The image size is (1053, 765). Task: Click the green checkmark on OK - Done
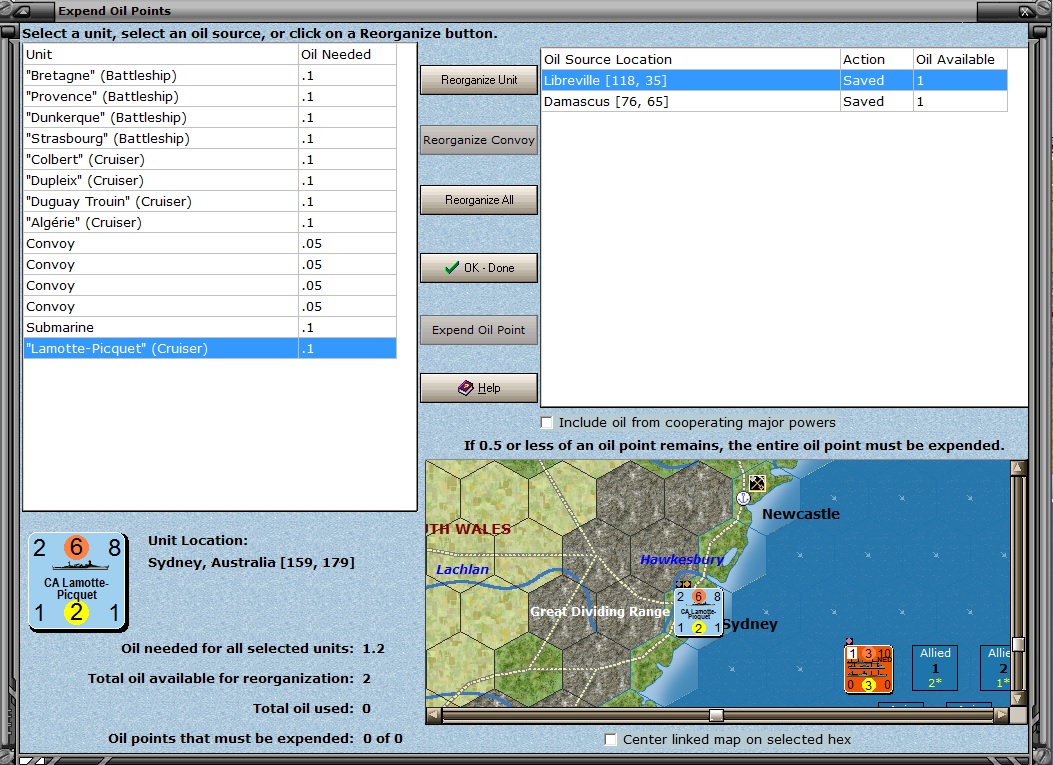coord(452,268)
